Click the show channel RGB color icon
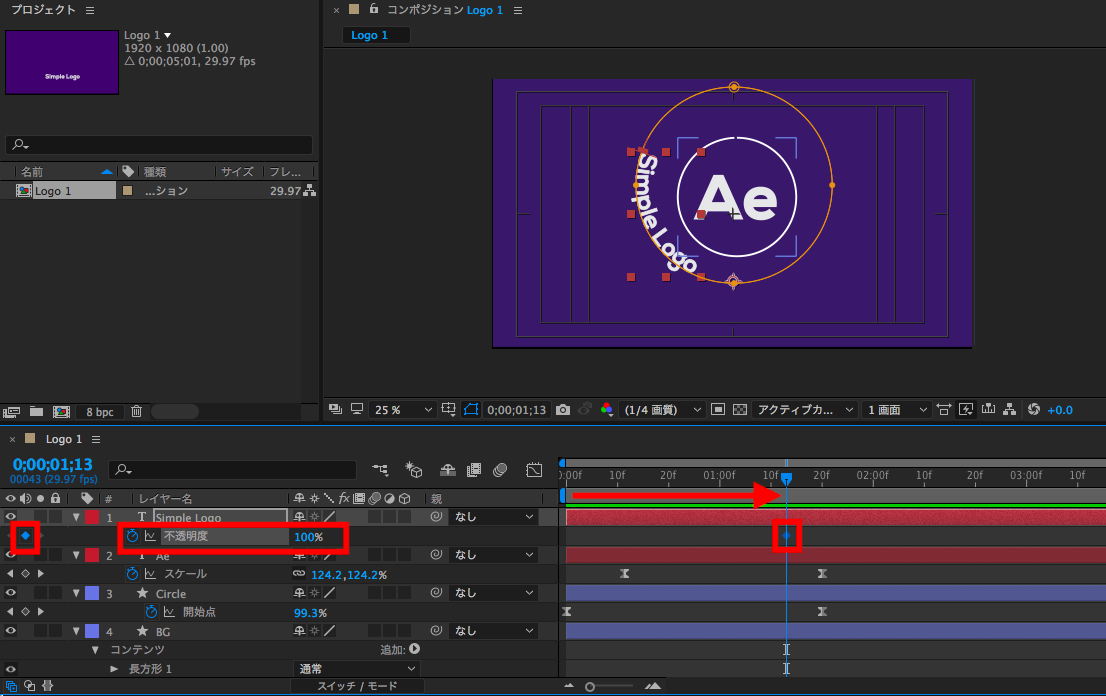The width and height of the screenshot is (1106, 696). tap(606, 410)
